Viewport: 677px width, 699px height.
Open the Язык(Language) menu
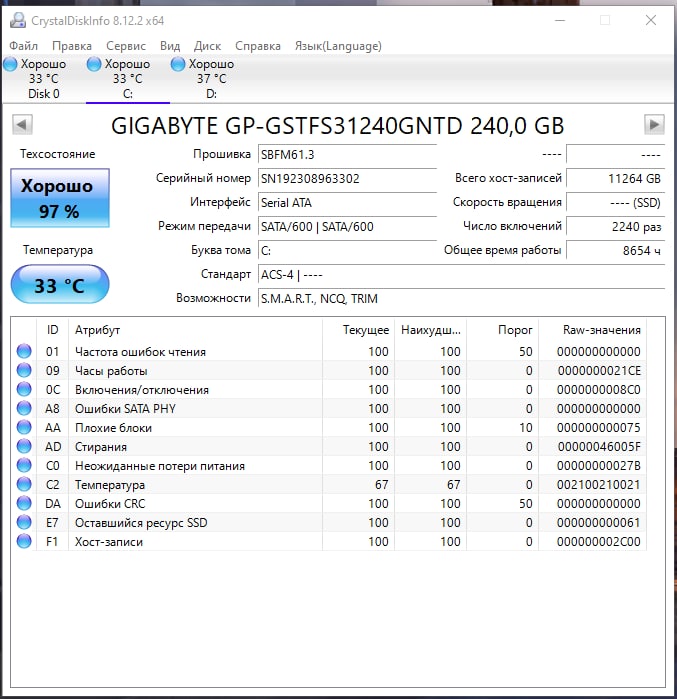(x=338, y=46)
